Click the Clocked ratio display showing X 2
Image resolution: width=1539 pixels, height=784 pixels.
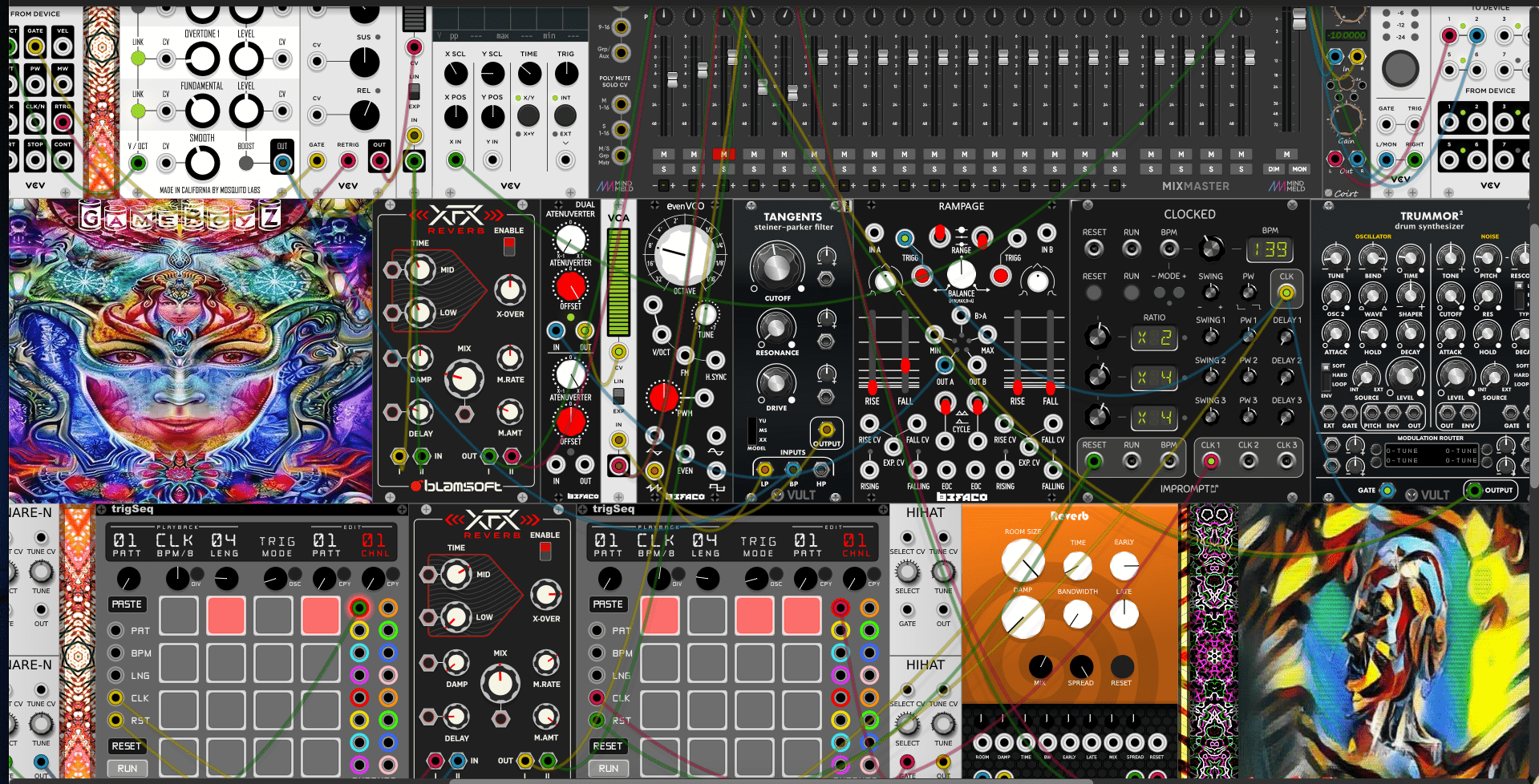[x=1153, y=337]
